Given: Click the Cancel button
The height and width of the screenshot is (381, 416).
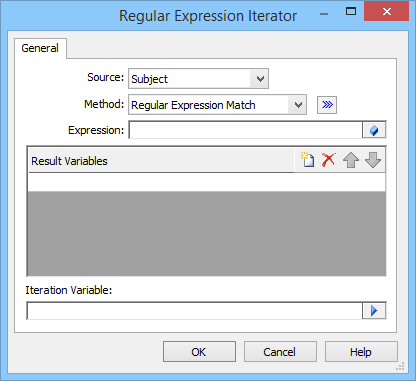Looking at the screenshot, I should click(x=280, y=352).
